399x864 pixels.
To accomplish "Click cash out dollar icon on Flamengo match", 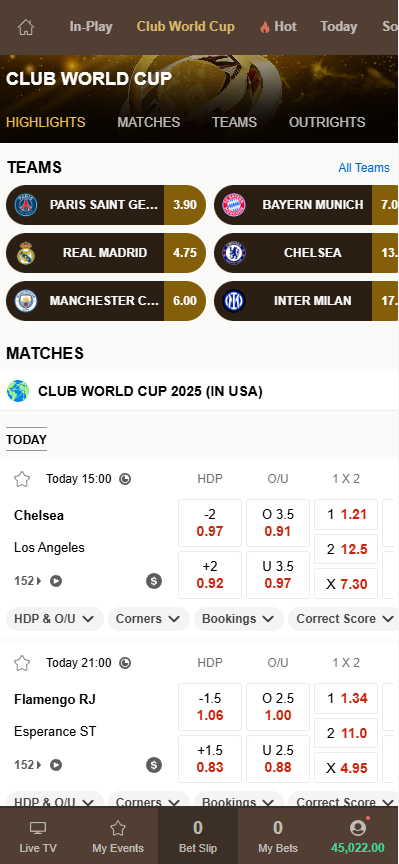I will click(154, 765).
